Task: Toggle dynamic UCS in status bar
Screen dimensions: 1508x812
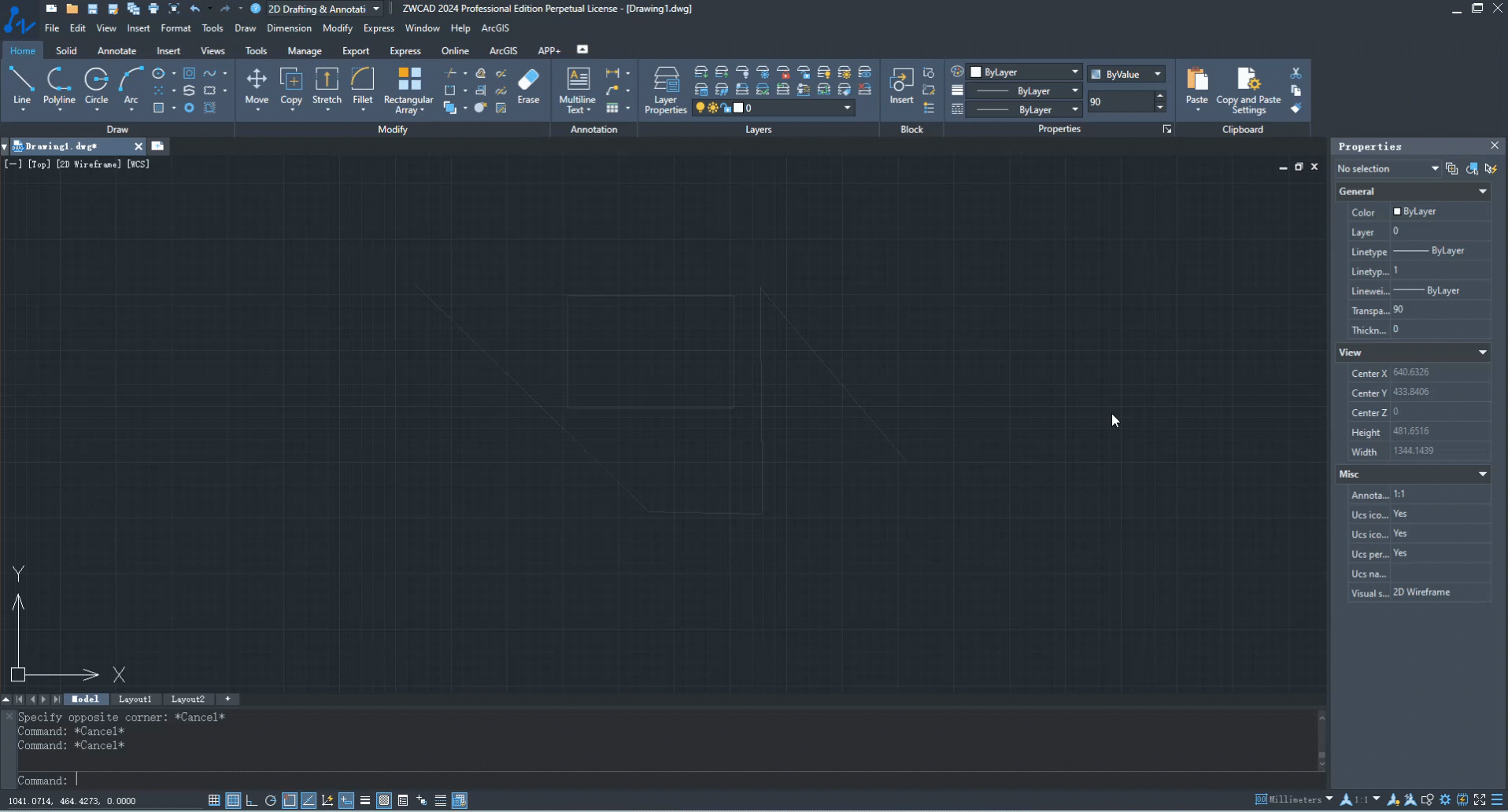Action: (x=327, y=800)
